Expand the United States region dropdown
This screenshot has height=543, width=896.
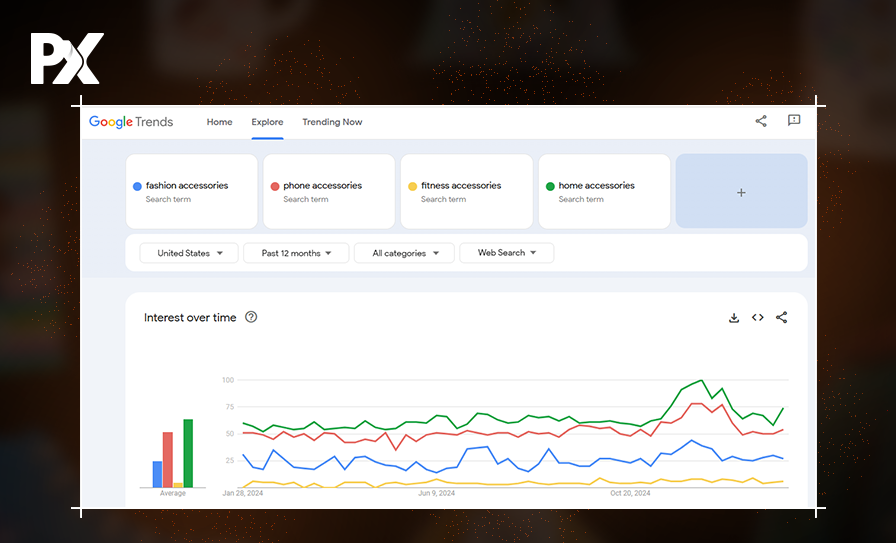(x=189, y=253)
